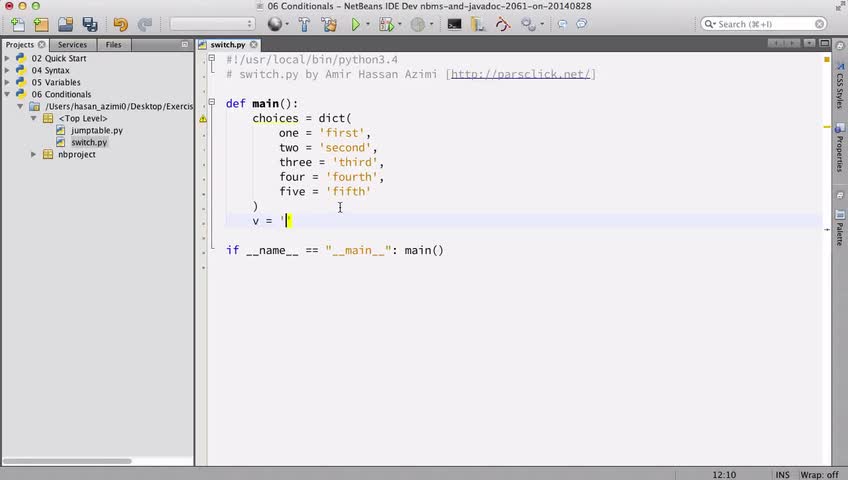Open the project configuration combo box
This screenshot has height=480, width=848.
[212, 24]
